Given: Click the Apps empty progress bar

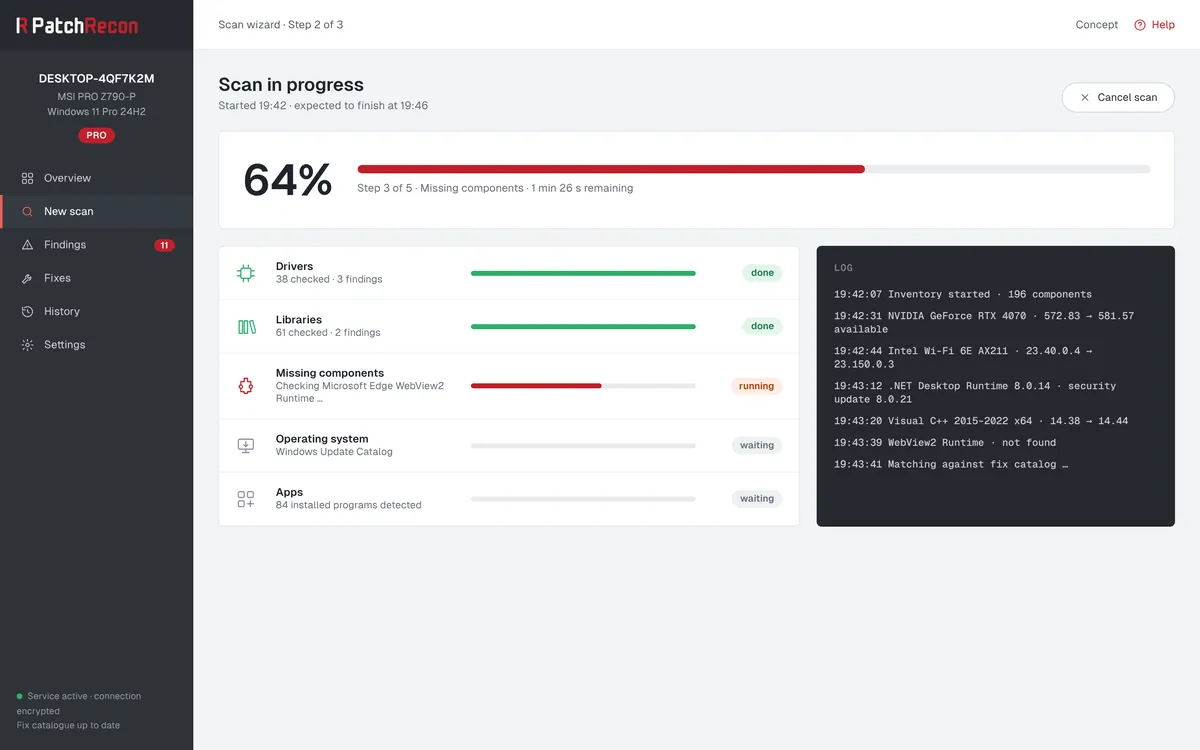Looking at the screenshot, I should pos(583,499).
